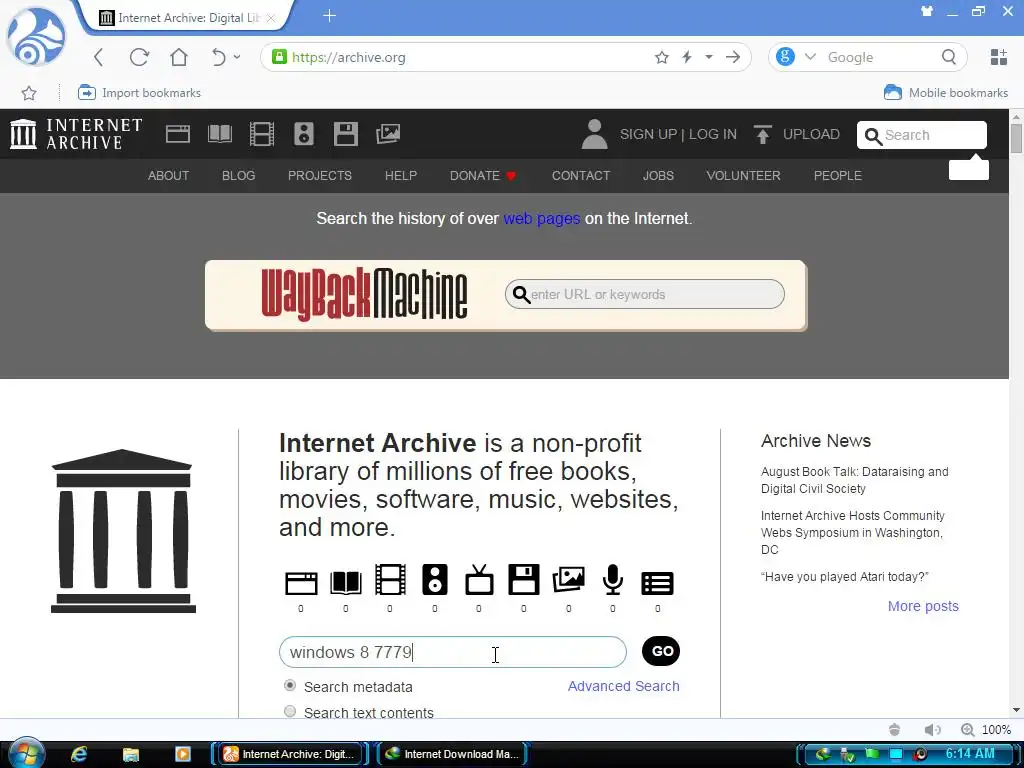Click the software floppy icon below the description
The width and height of the screenshot is (1024, 768).
[524, 580]
